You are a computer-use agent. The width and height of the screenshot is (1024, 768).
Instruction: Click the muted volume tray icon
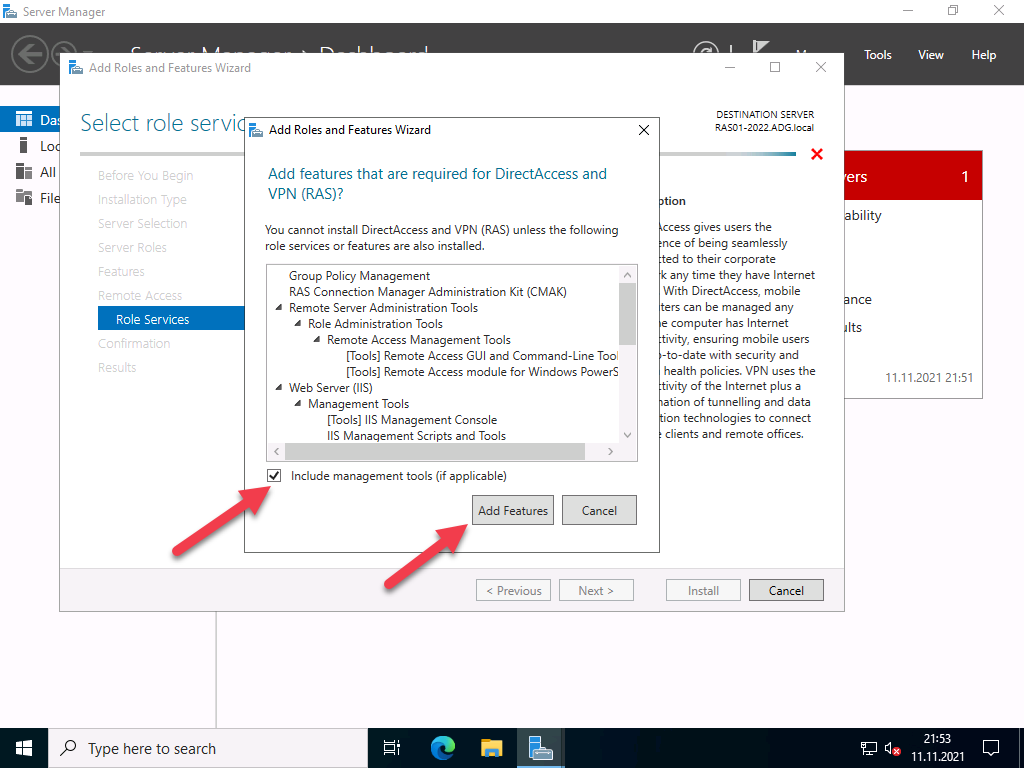coord(892,748)
